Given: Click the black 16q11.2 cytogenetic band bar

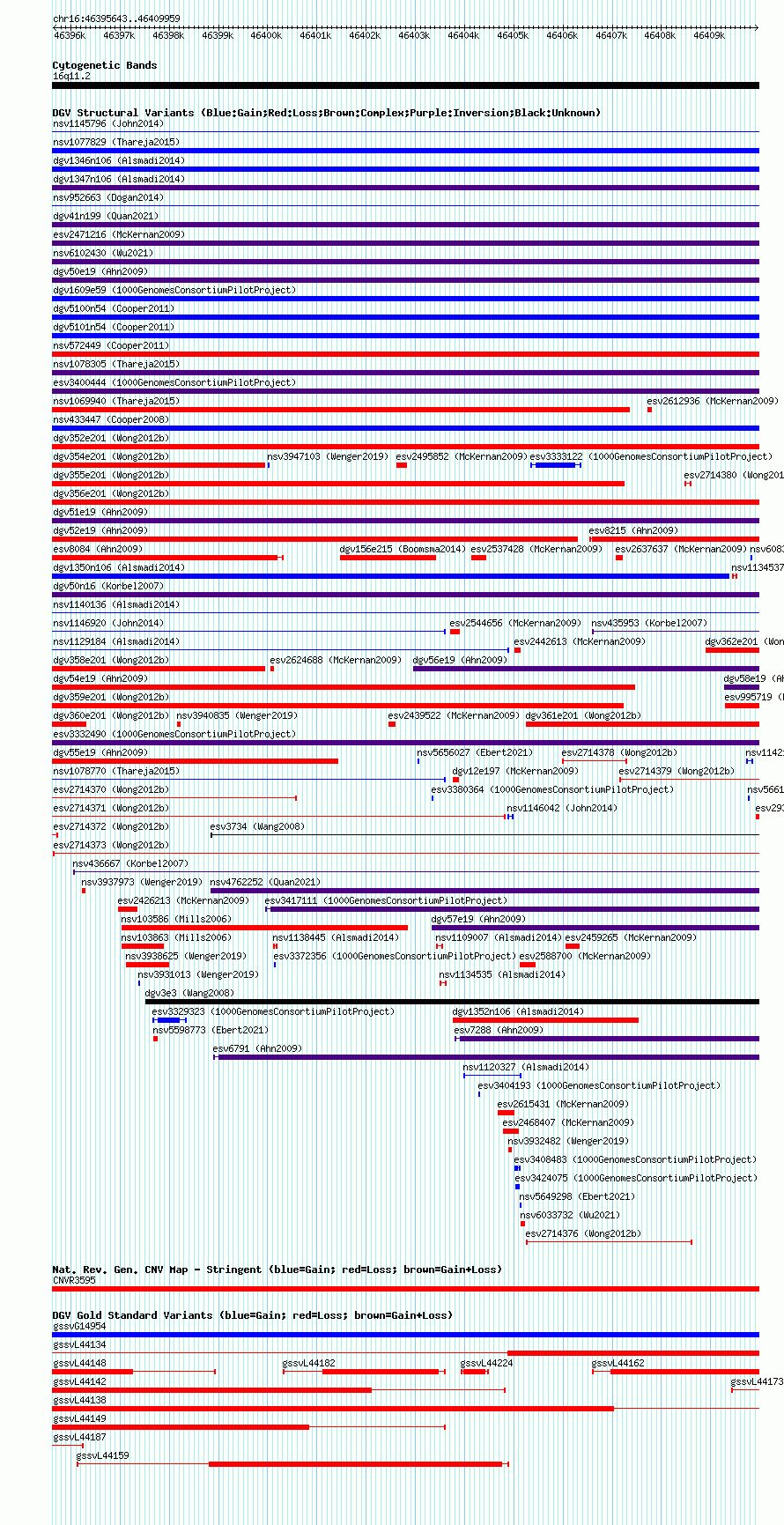Looking at the screenshot, I should click(405, 85).
